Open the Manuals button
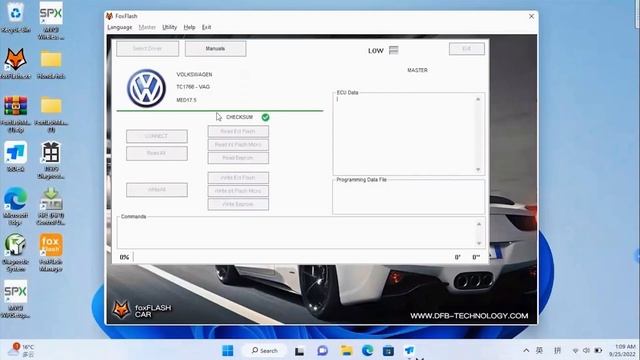This screenshot has height=360, width=640. pyautogui.click(x=216, y=49)
